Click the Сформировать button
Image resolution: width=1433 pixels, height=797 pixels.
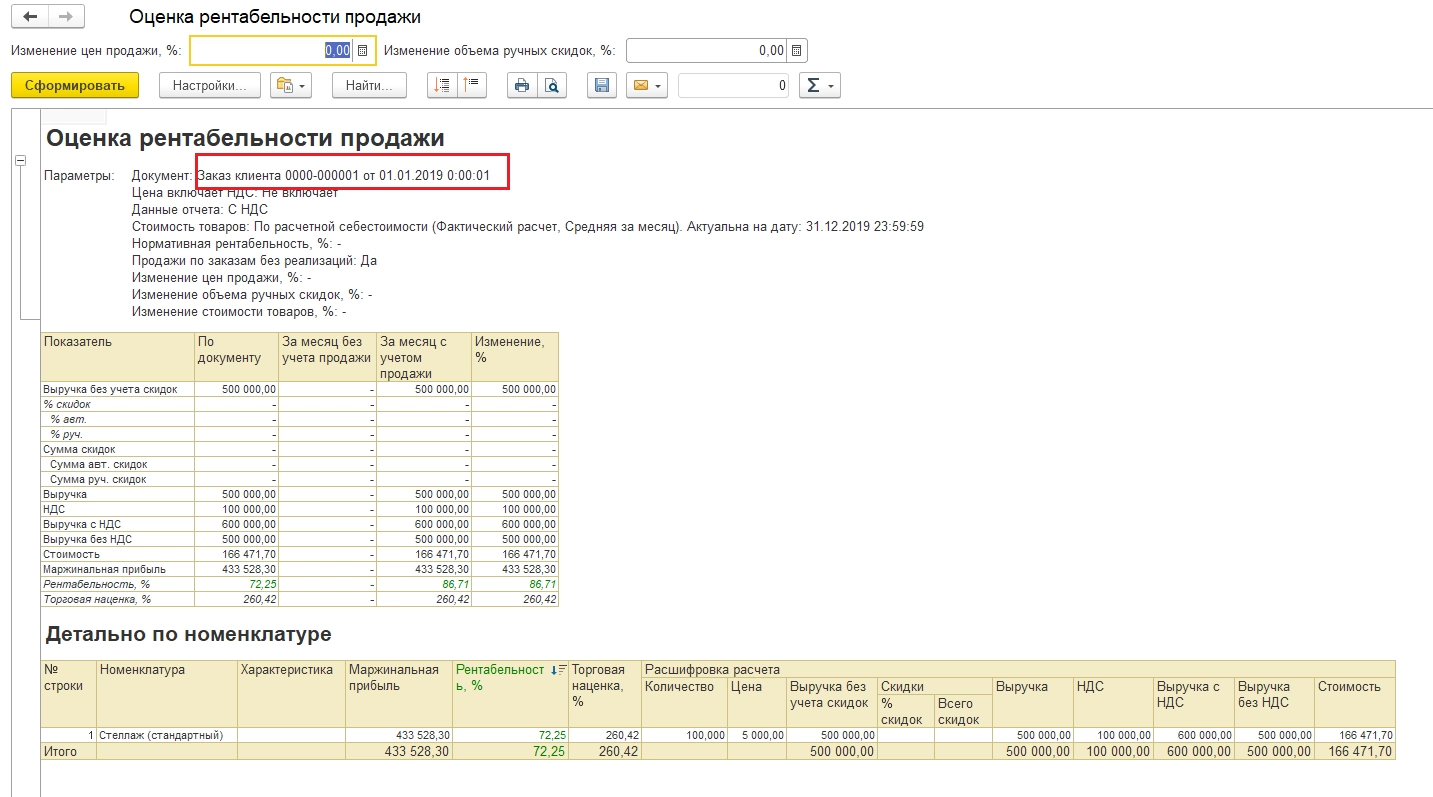(75, 86)
